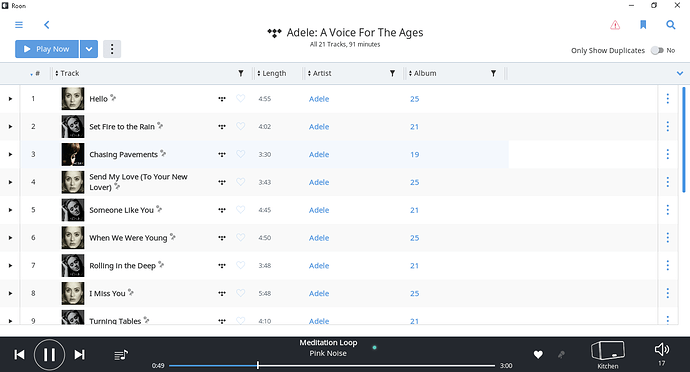Open album 19 link for Chasing Pavements
This screenshot has height=372, width=690.
415,155
